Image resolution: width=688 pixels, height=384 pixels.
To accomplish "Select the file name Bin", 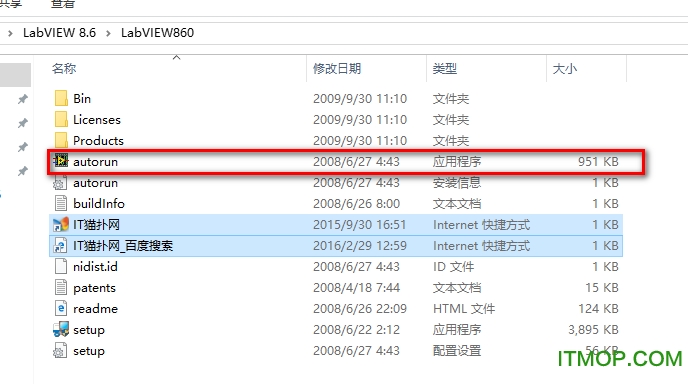I will point(82,98).
